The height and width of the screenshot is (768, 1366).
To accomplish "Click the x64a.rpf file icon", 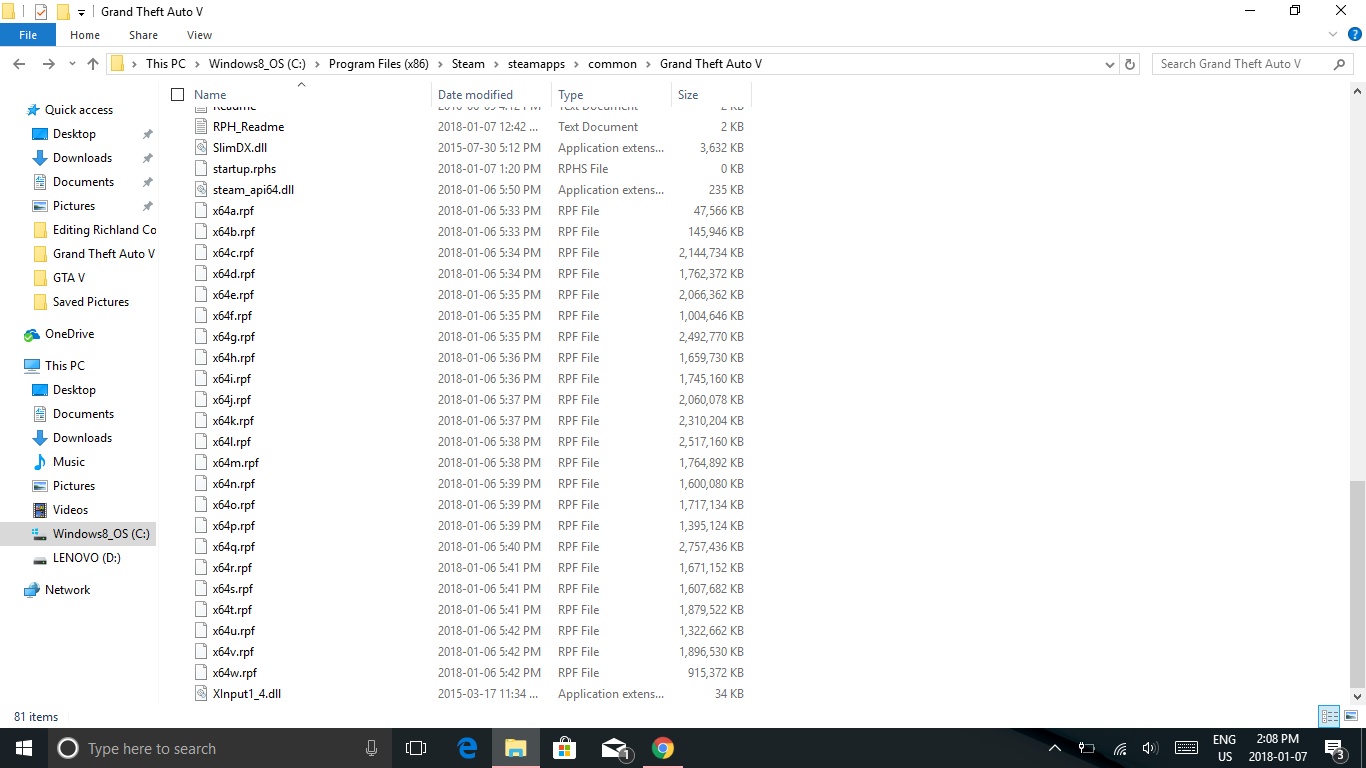I will [201, 211].
